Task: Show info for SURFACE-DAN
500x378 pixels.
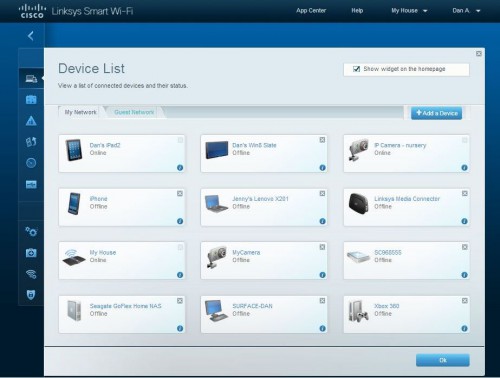Action: click(322, 328)
